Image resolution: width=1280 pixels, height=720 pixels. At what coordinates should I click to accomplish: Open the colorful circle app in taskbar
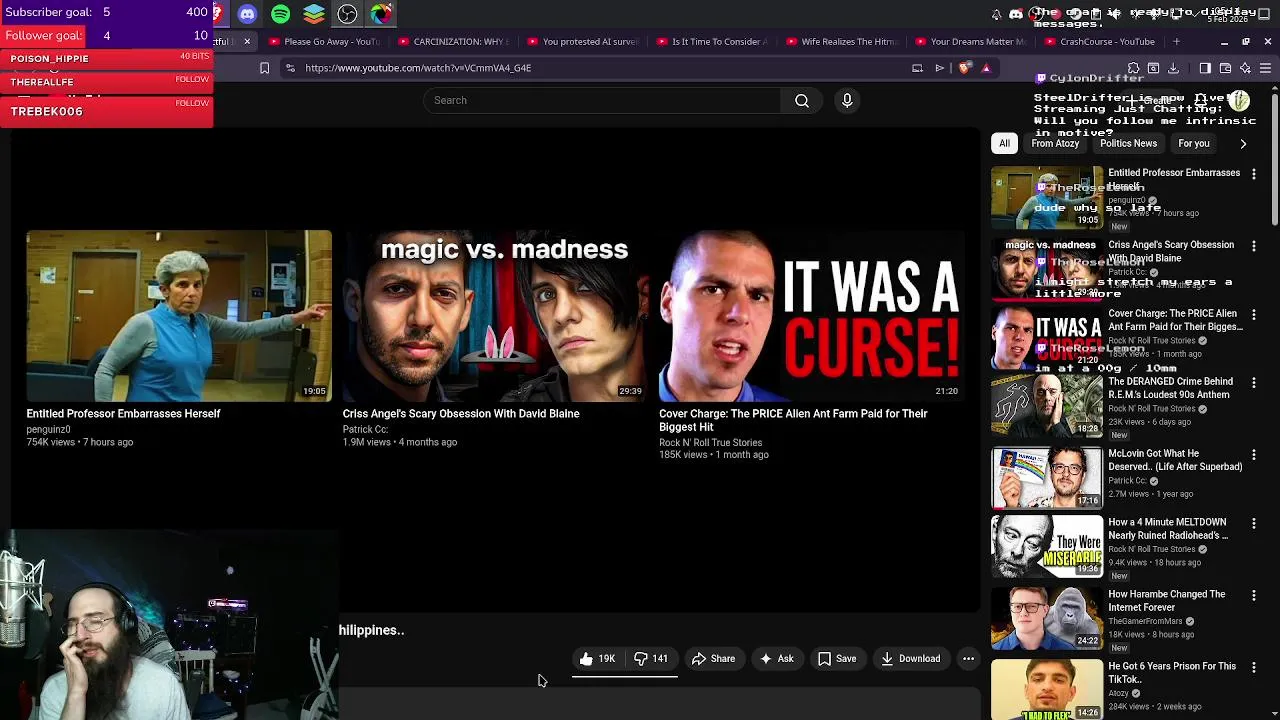(381, 14)
